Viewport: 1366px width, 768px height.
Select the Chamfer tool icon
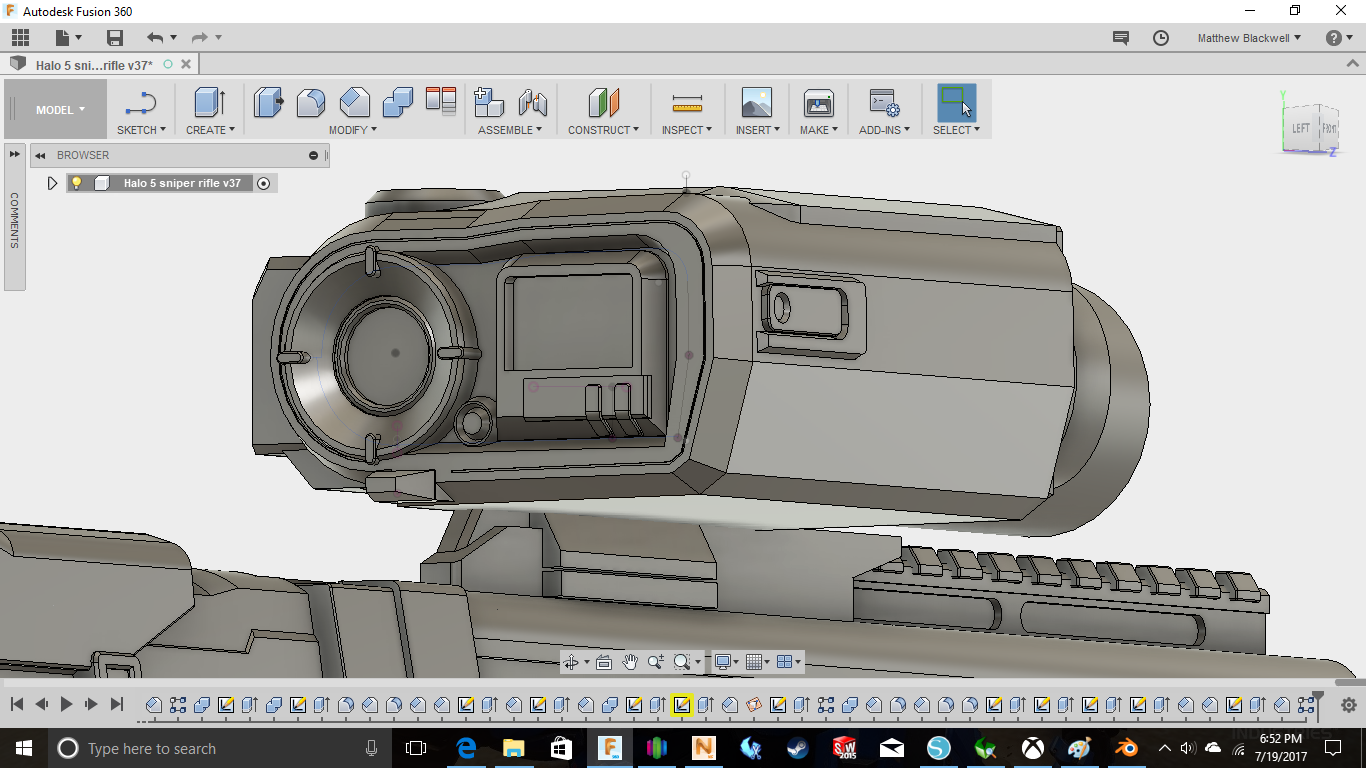(x=354, y=102)
